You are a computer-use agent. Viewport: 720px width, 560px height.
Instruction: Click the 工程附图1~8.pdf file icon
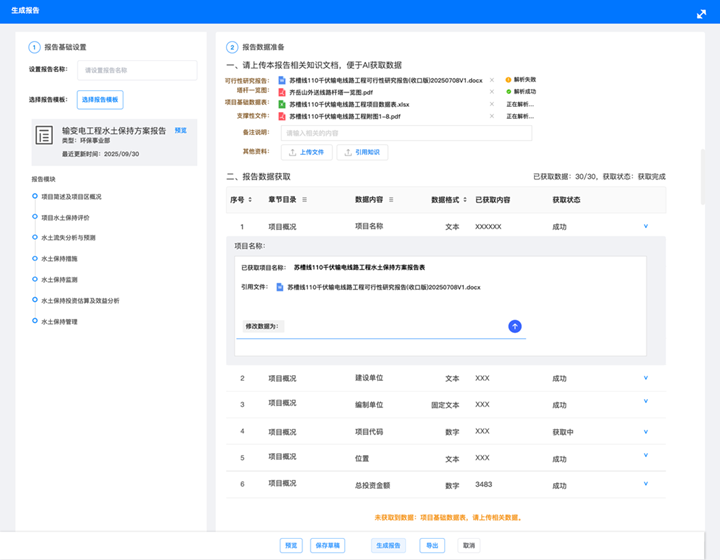[282, 116]
